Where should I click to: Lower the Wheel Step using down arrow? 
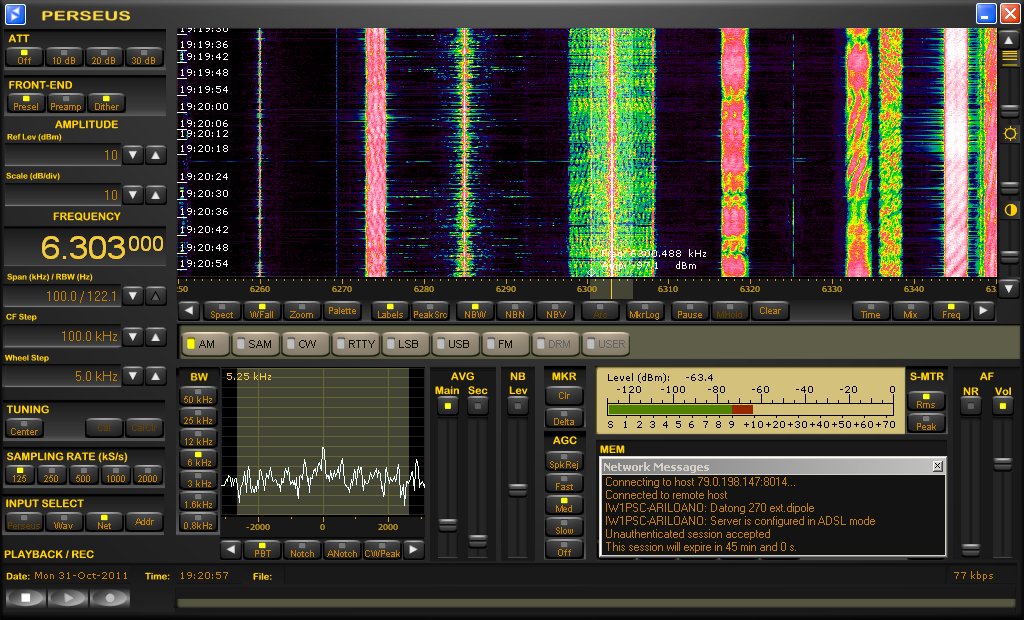coord(133,376)
